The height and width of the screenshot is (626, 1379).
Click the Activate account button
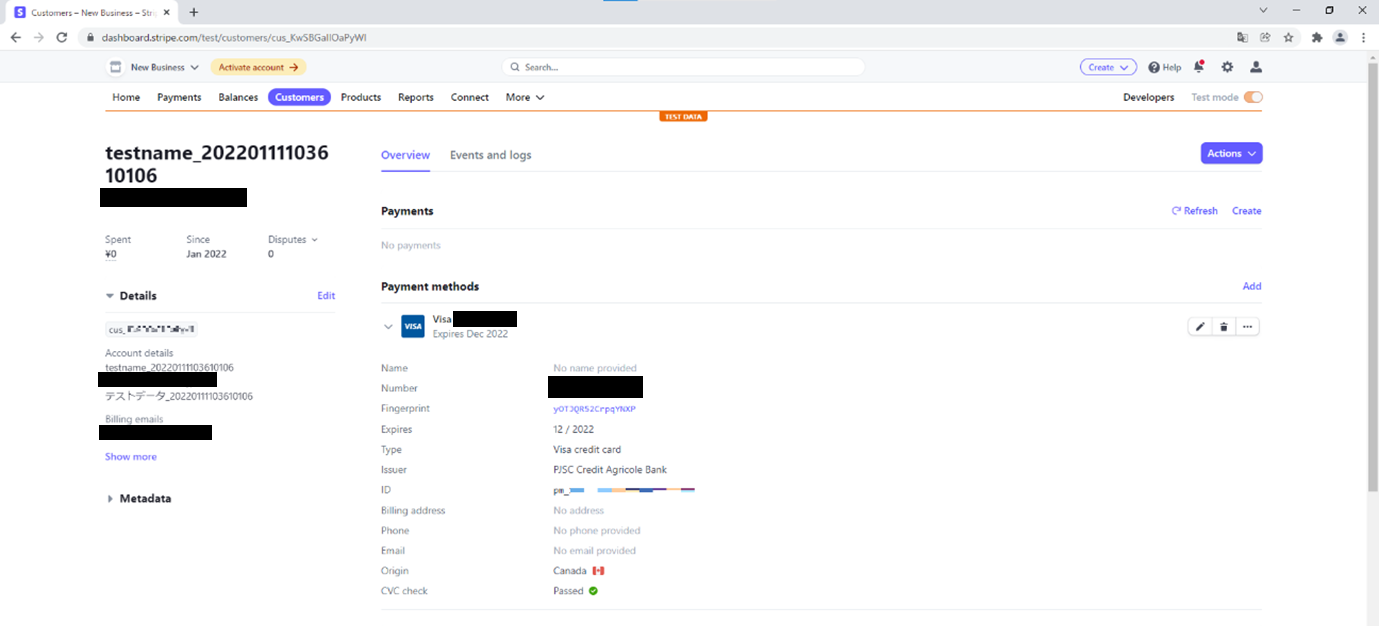258,67
